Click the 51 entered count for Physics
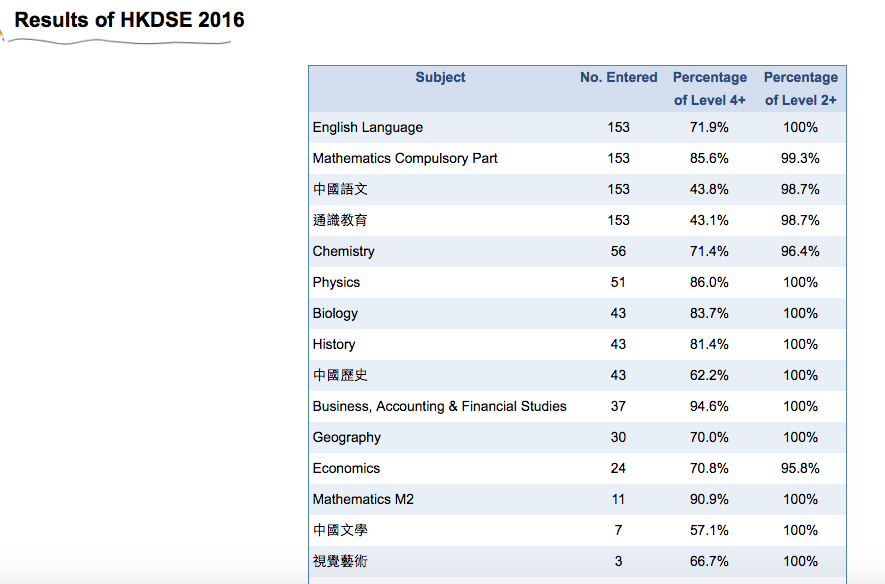The image size is (885, 584). 618,283
